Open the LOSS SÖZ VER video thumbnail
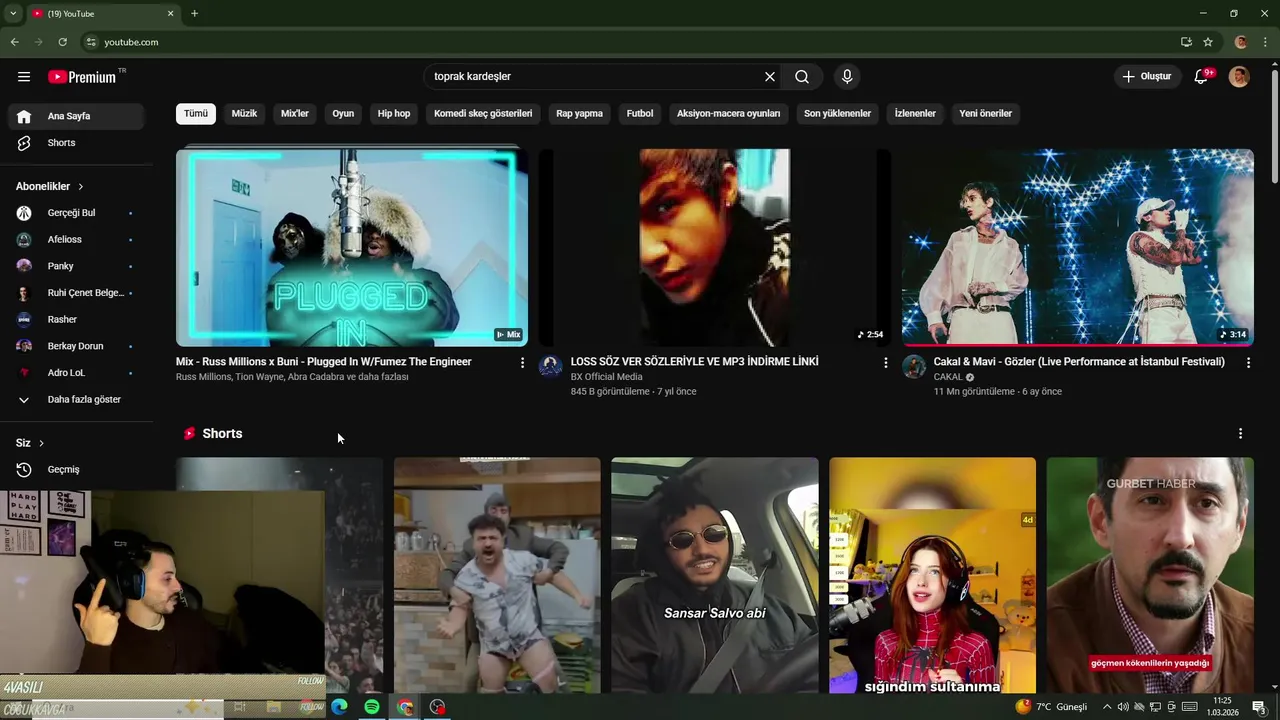Screen dimensions: 1280x720 click(715, 247)
